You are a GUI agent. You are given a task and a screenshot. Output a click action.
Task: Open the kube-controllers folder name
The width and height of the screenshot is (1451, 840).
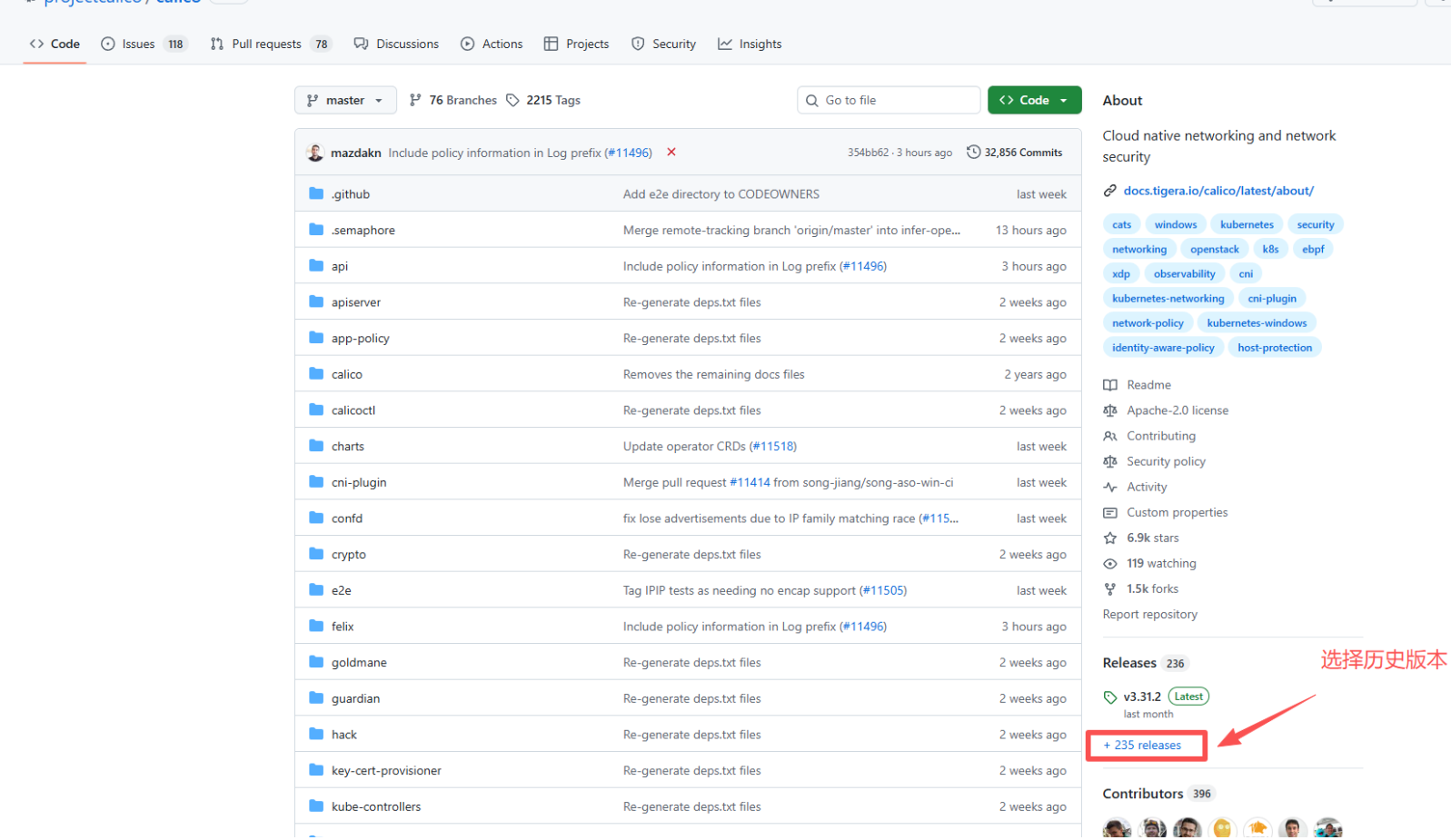pyautogui.click(x=376, y=806)
